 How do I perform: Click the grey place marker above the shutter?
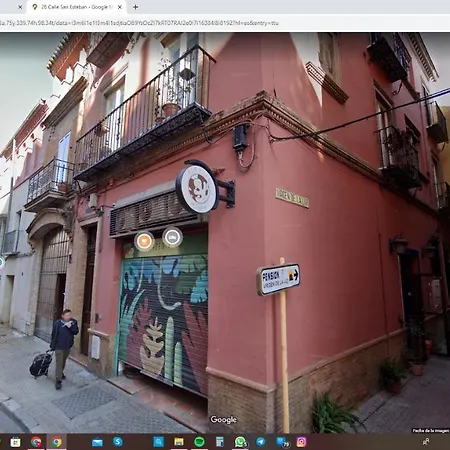click(x=172, y=237)
